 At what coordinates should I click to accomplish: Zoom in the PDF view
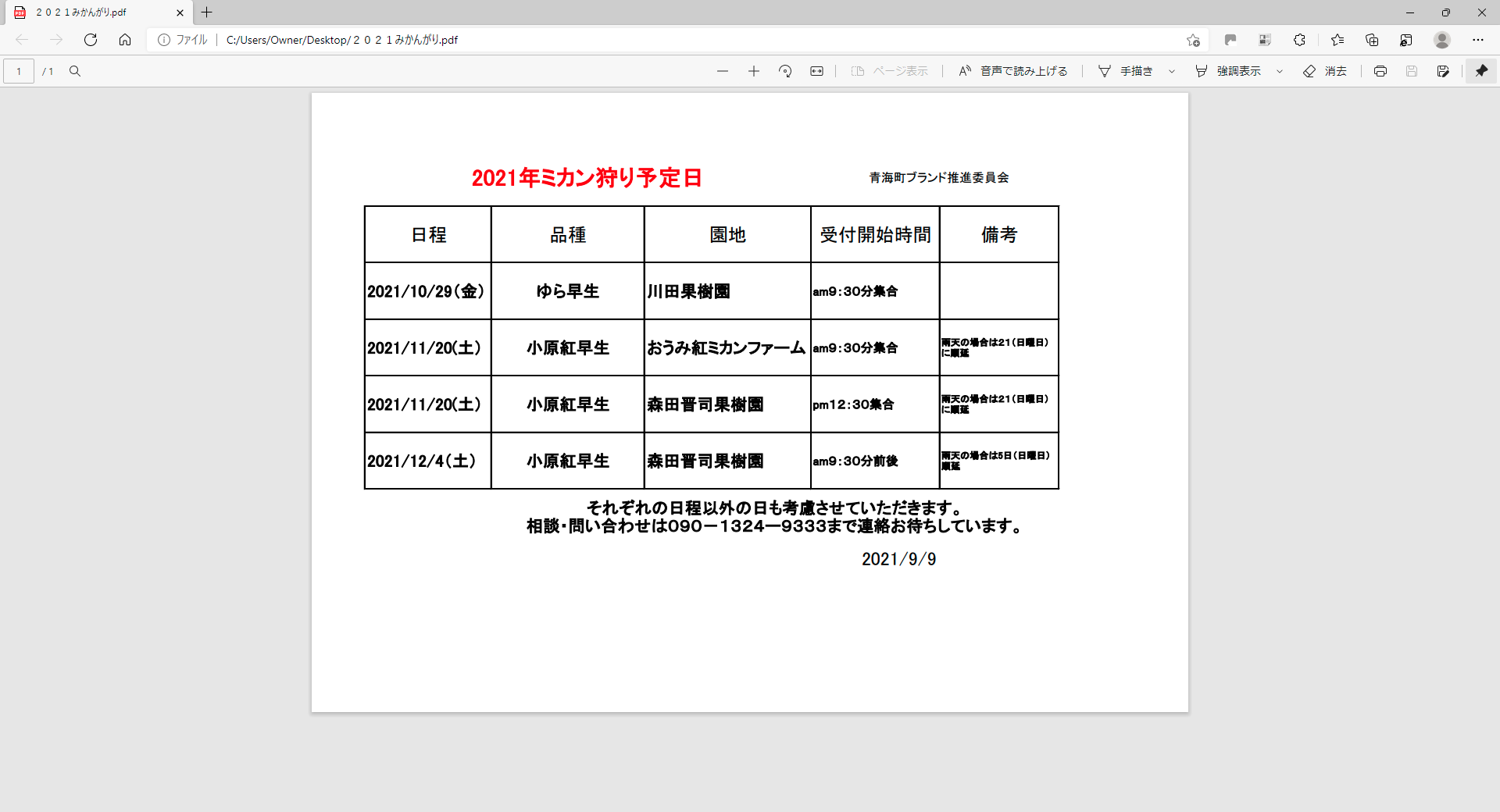click(754, 71)
